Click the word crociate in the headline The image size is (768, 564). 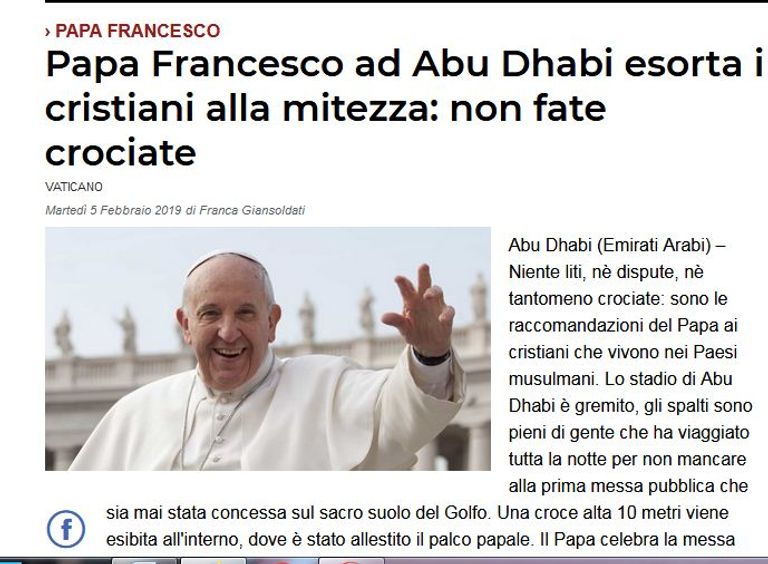point(120,152)
